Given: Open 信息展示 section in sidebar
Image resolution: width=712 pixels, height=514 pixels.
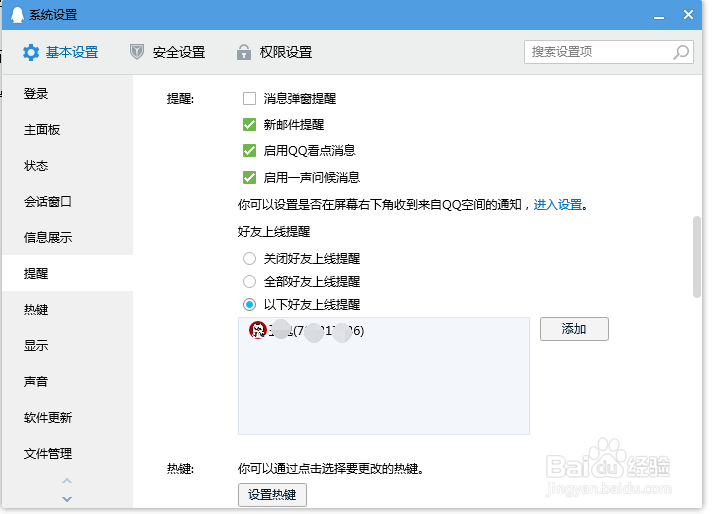Looking at the screenshot, I should coord(68,237).
